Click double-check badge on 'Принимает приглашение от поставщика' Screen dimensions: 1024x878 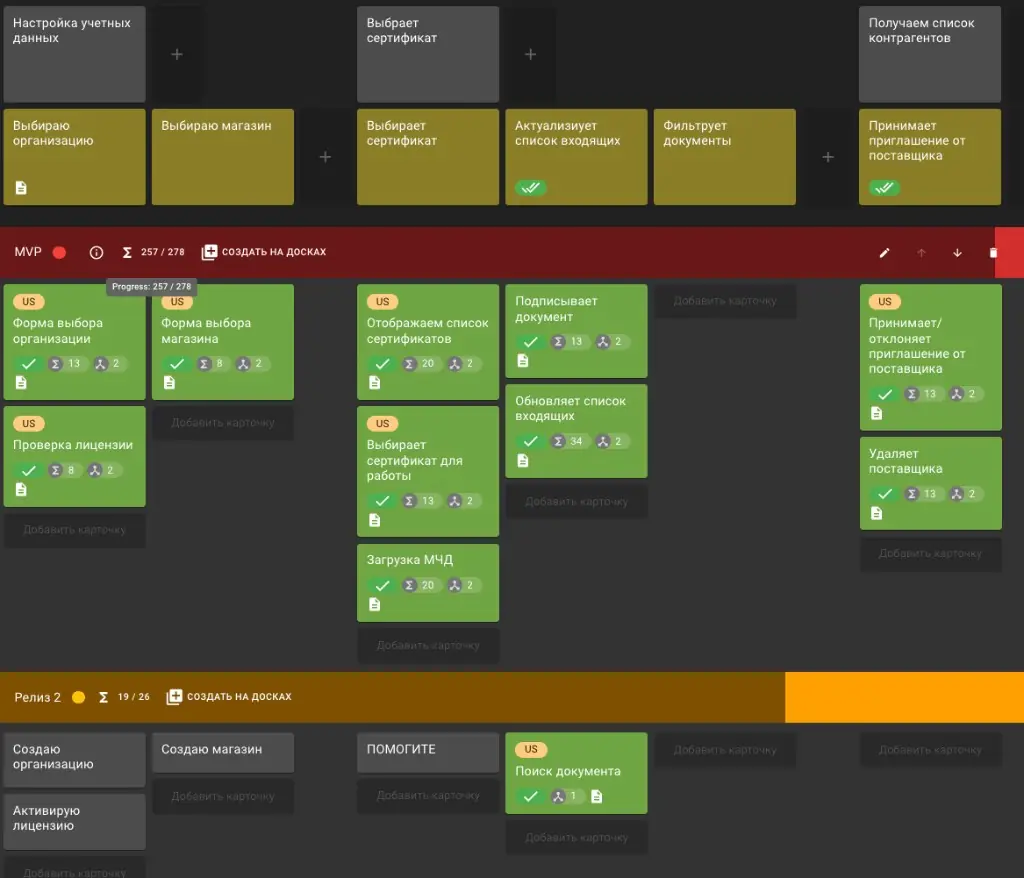click(884, 188)
